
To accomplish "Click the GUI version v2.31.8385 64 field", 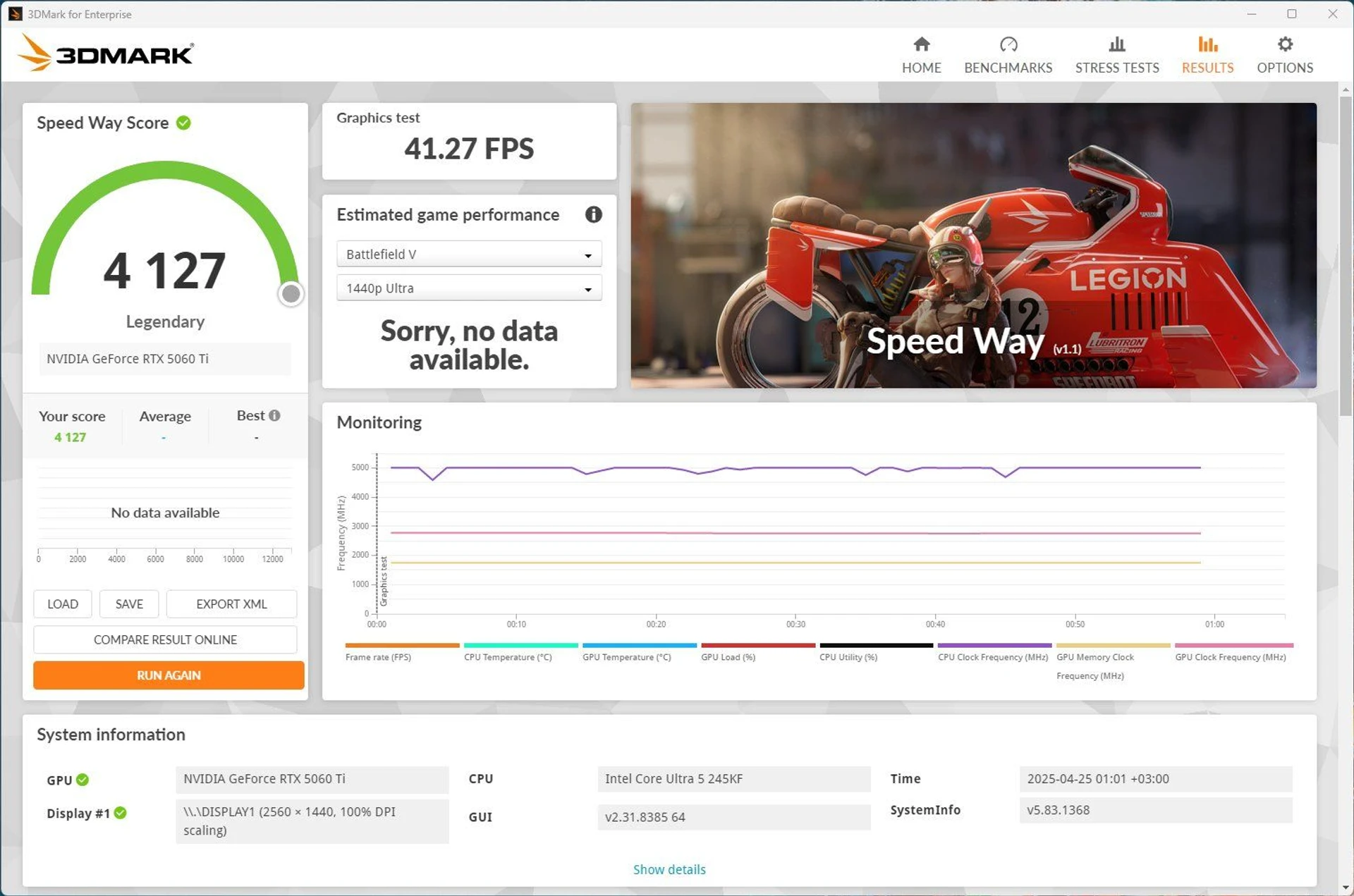I will coord(734,817).
